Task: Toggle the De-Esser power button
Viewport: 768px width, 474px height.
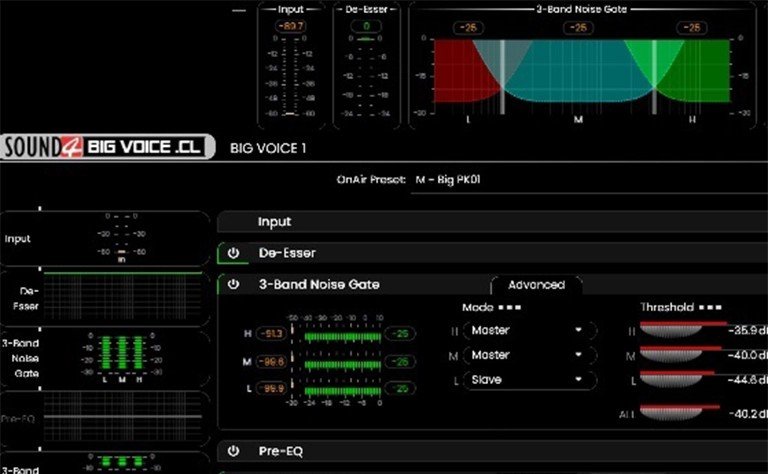Action: 233,253
